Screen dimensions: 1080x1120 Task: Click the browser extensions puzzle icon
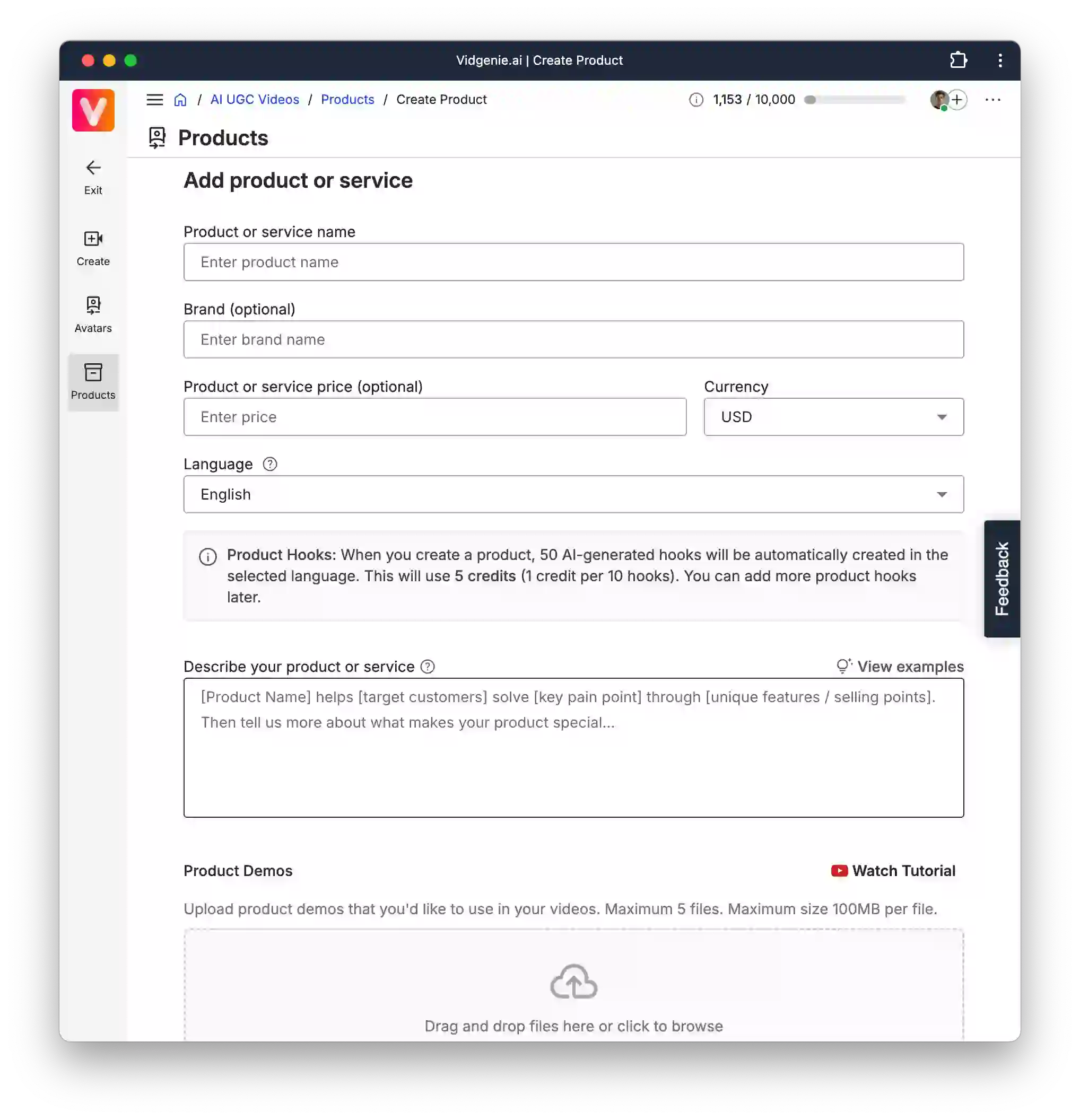[x=958, y=60]
